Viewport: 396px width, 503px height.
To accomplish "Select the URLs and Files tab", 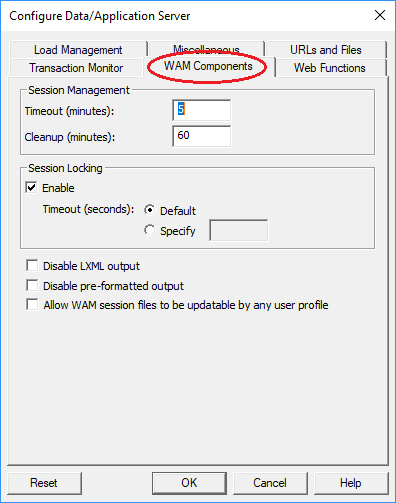I will pyautogui.click(x=326, y=50).
